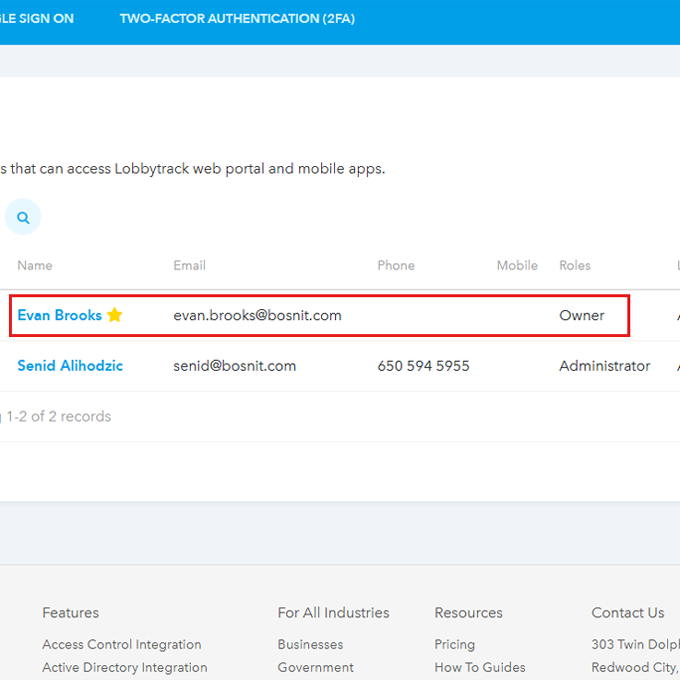
Task: Sort users by Roles column header
Action: (x=575, y=265)
